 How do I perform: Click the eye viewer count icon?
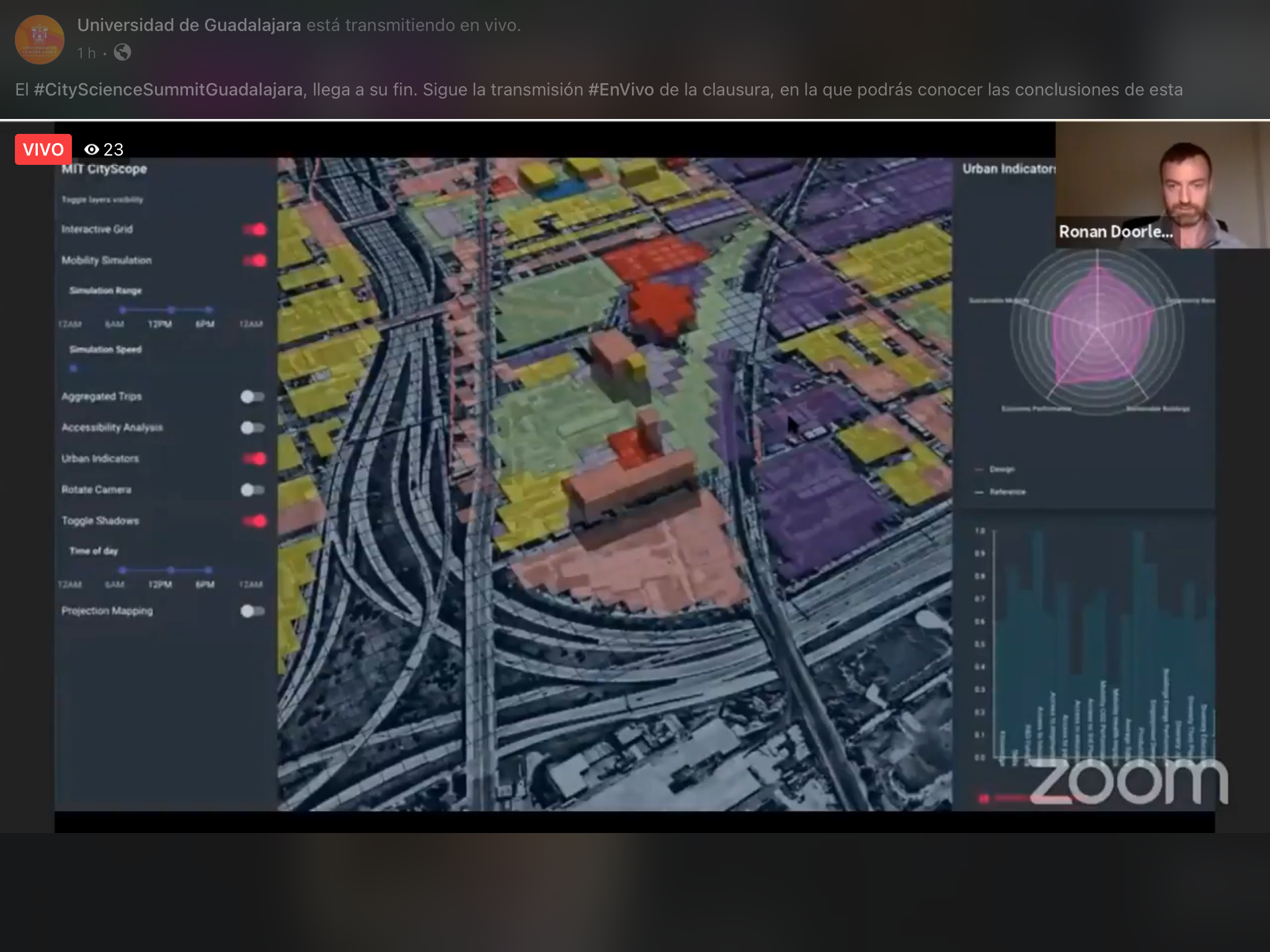point(92,149)
